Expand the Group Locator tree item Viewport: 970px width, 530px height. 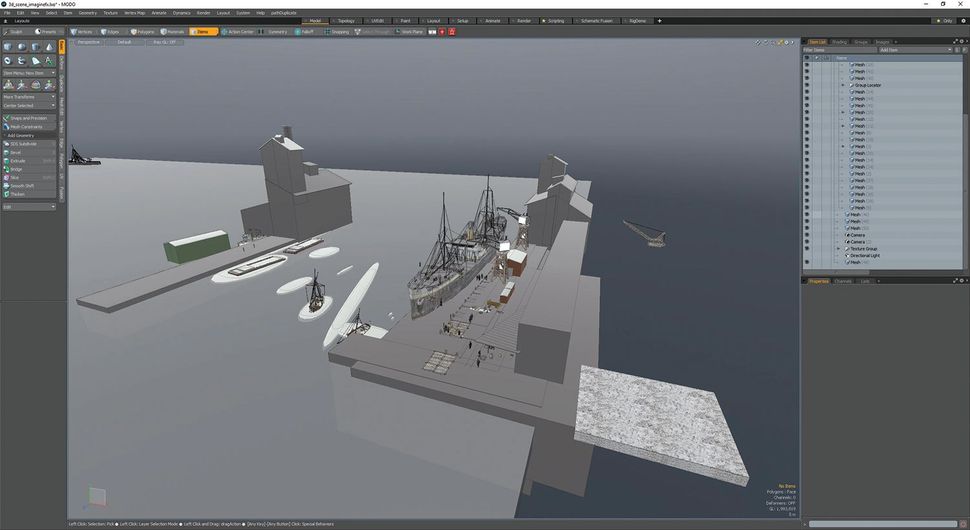tap(843, 85)
